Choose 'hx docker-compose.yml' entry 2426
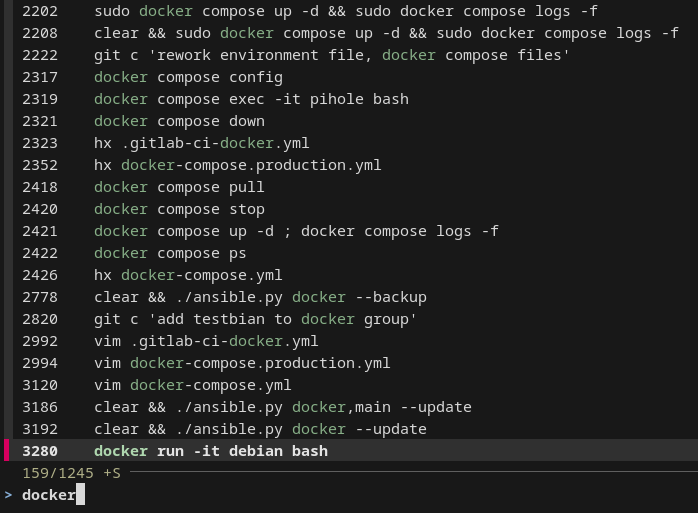The width and height of the screenshot is (698, 513). click(188, 275)
